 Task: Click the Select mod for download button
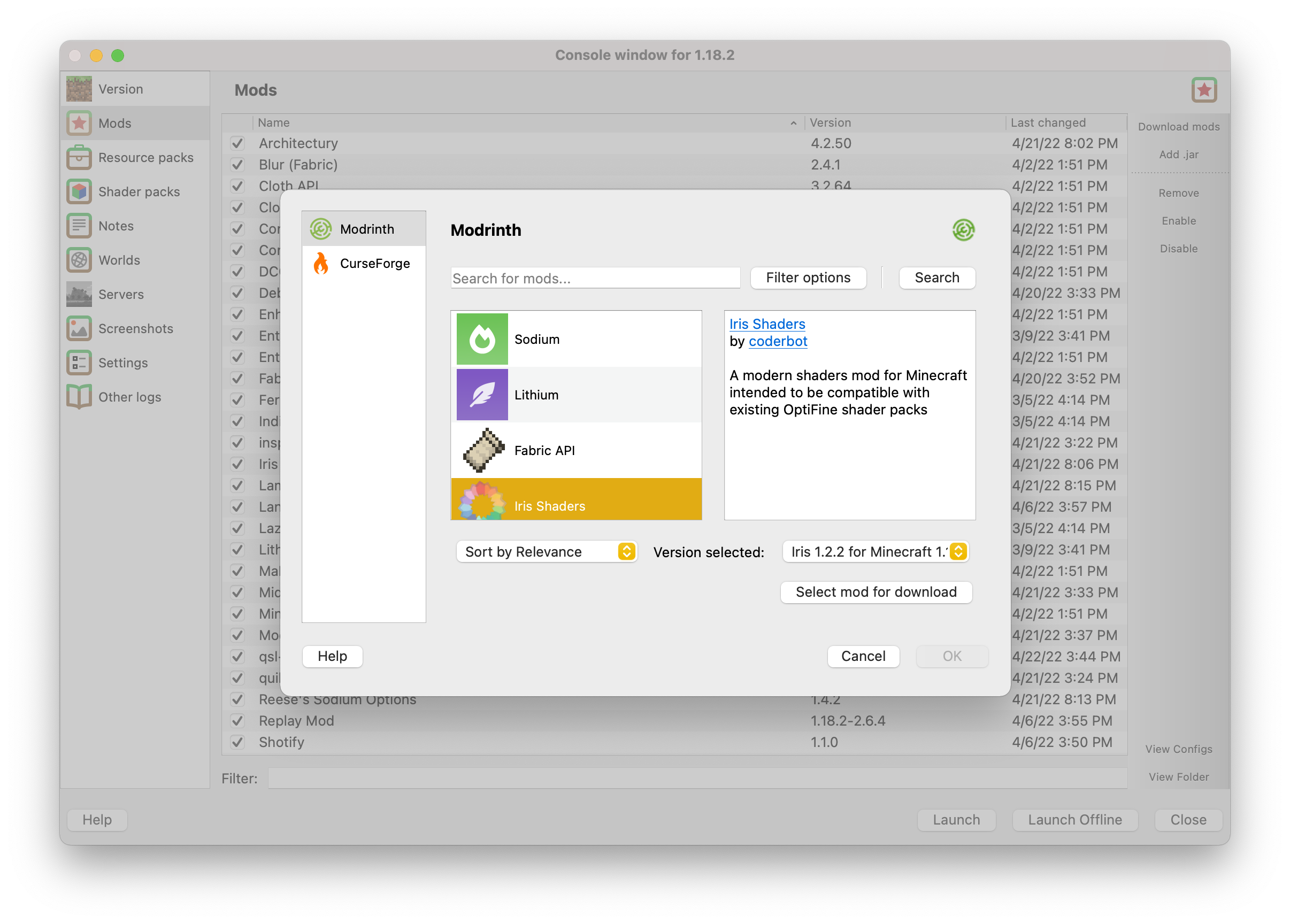876,591
